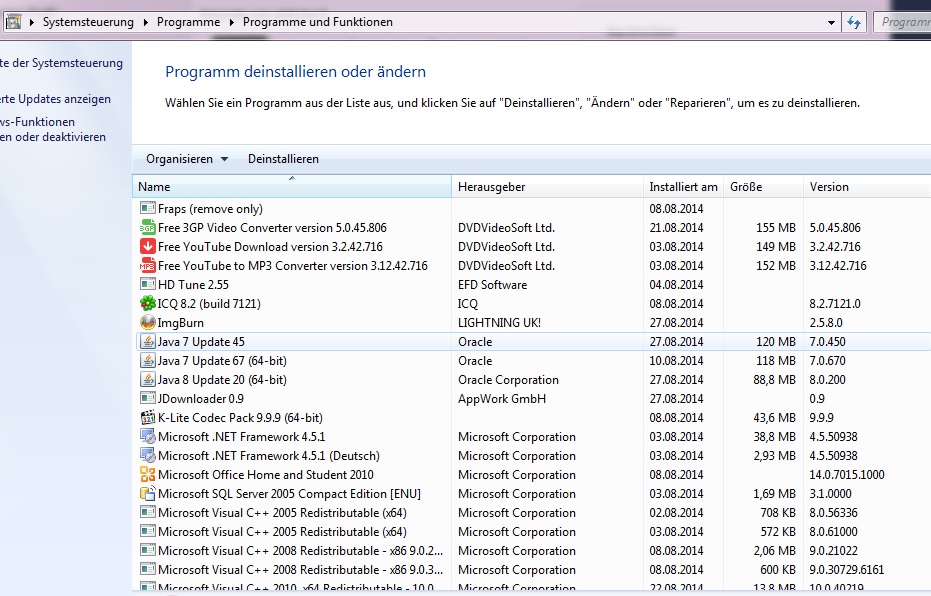
Task: Click the Deinstallieren toolbar button
Action: (283, 159)
